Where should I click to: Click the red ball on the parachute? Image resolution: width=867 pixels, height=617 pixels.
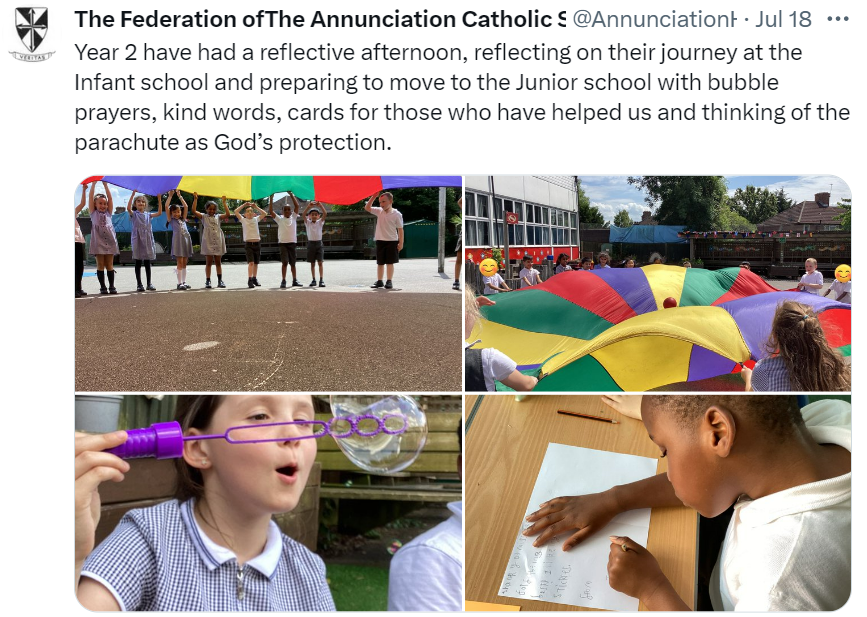pyautogui.click(x=670, y=302)
